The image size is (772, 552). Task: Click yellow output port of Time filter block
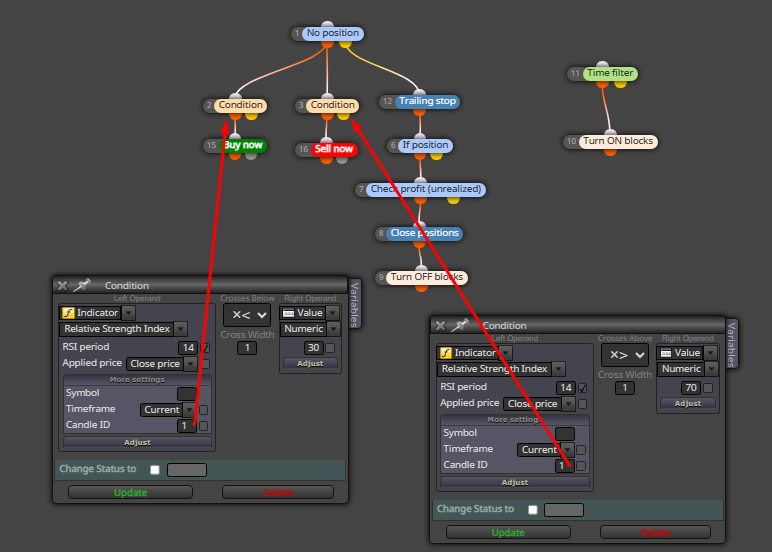tap(620, 85)
